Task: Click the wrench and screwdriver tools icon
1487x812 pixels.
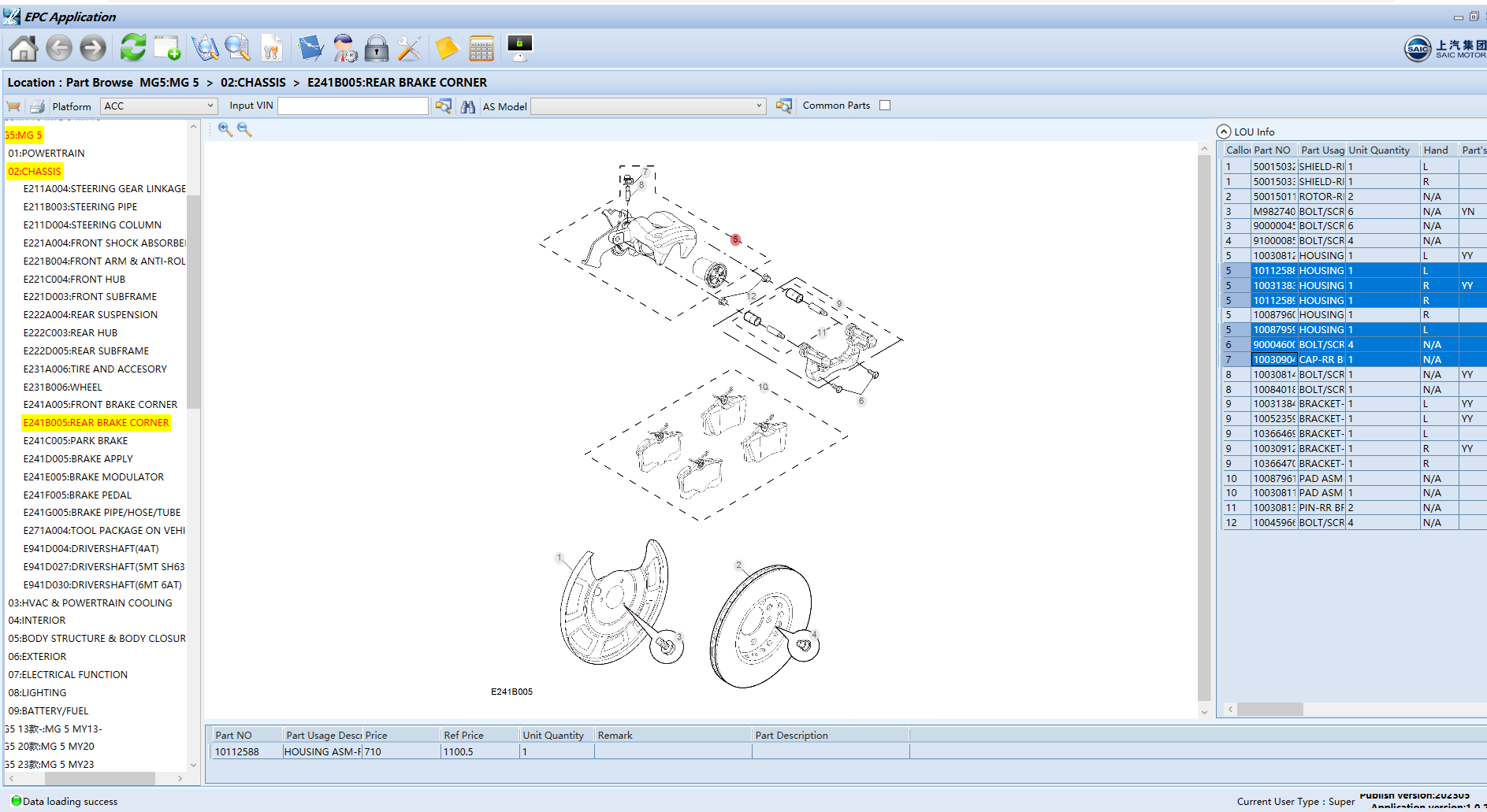Action: pos(409,49)
